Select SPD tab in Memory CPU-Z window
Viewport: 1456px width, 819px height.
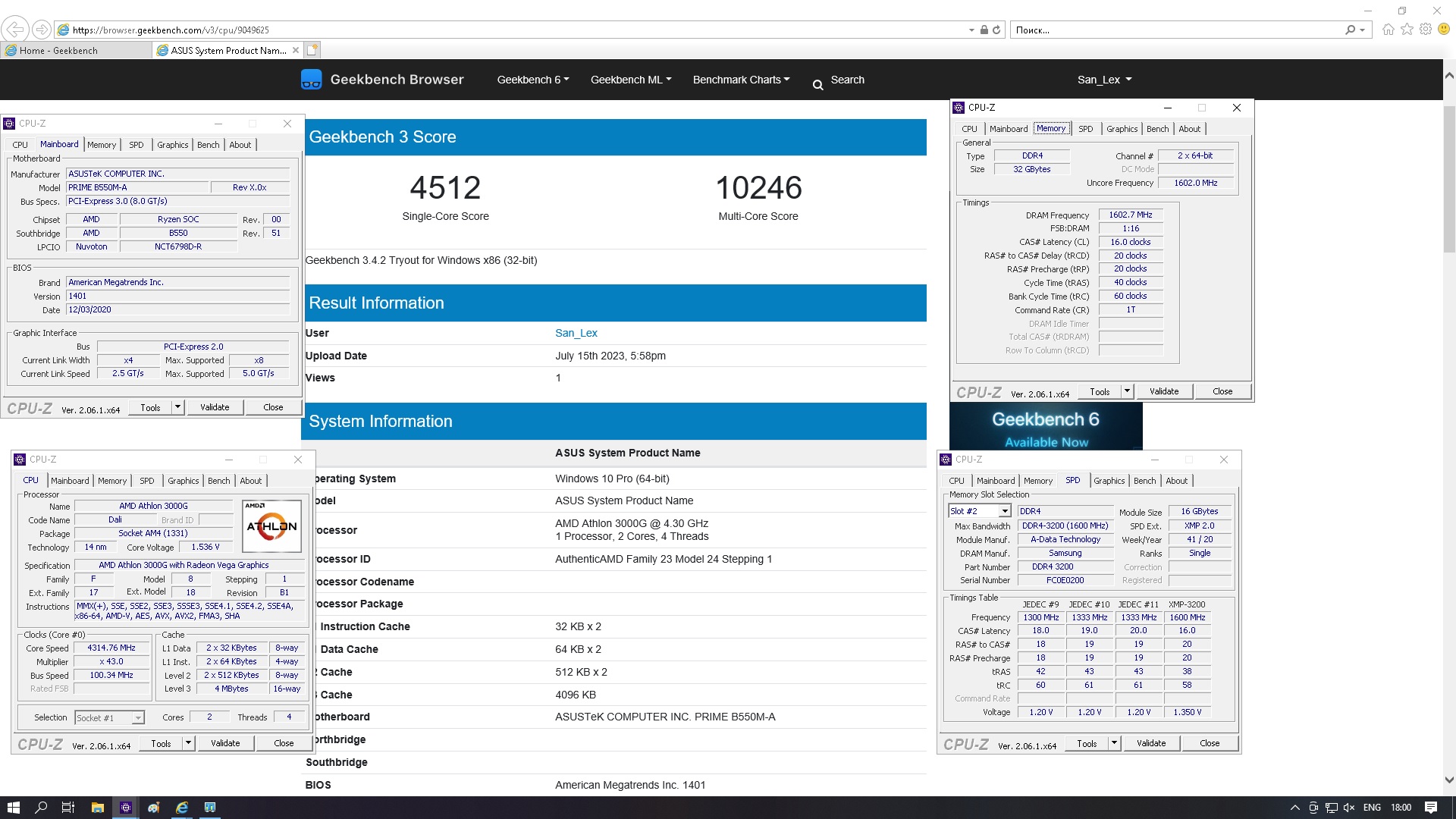tap(1085, 129)
